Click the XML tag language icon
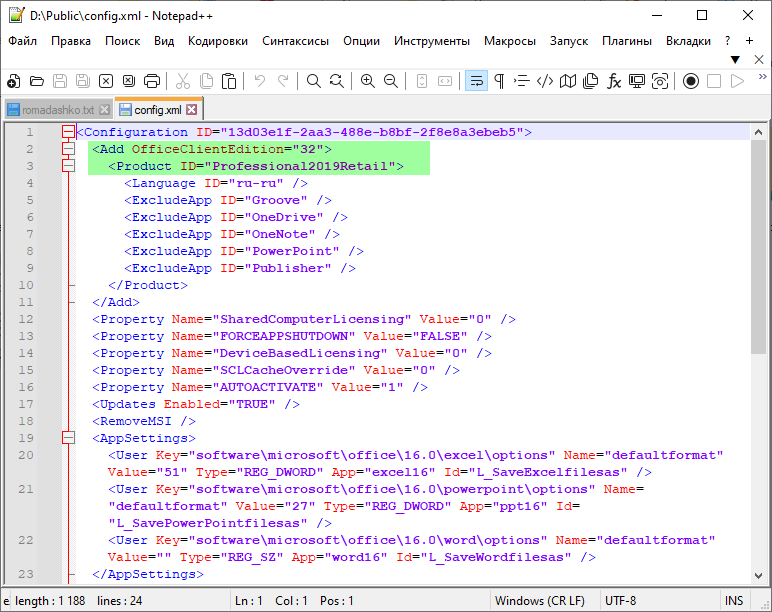This screenshot has height=612, width=772. (x=545, y=81)
